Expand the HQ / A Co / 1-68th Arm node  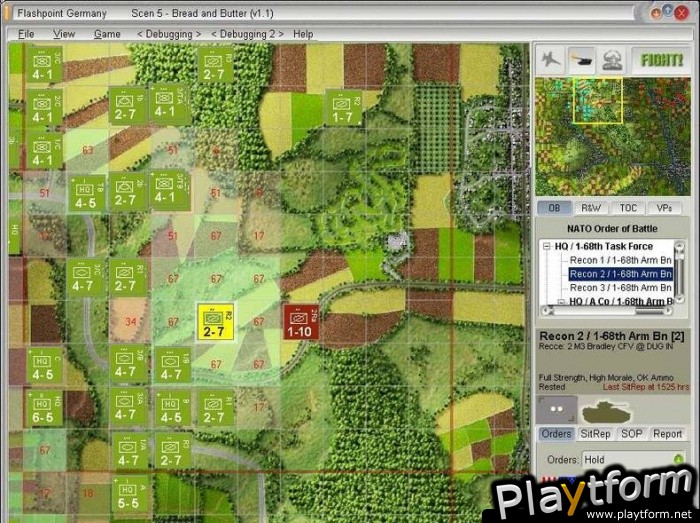pos(561,302)
